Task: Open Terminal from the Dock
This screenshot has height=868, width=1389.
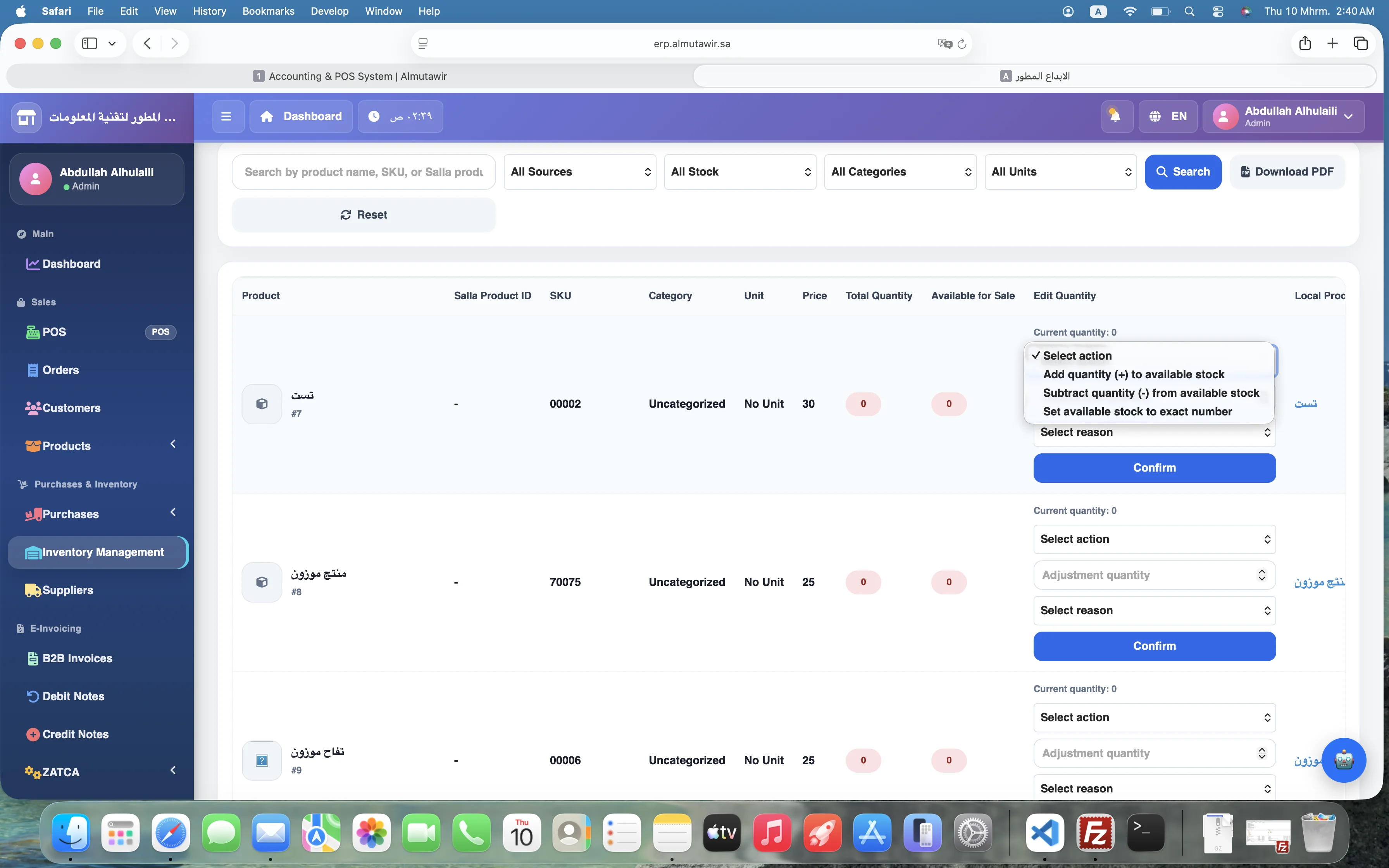Action: (1146, 832)
